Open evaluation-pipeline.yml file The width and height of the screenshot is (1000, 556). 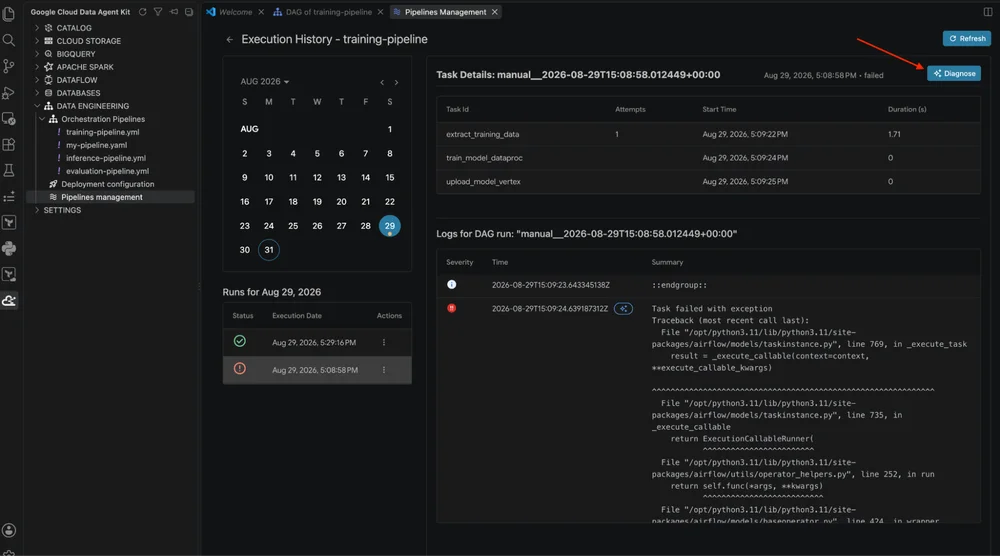[107, 171]
